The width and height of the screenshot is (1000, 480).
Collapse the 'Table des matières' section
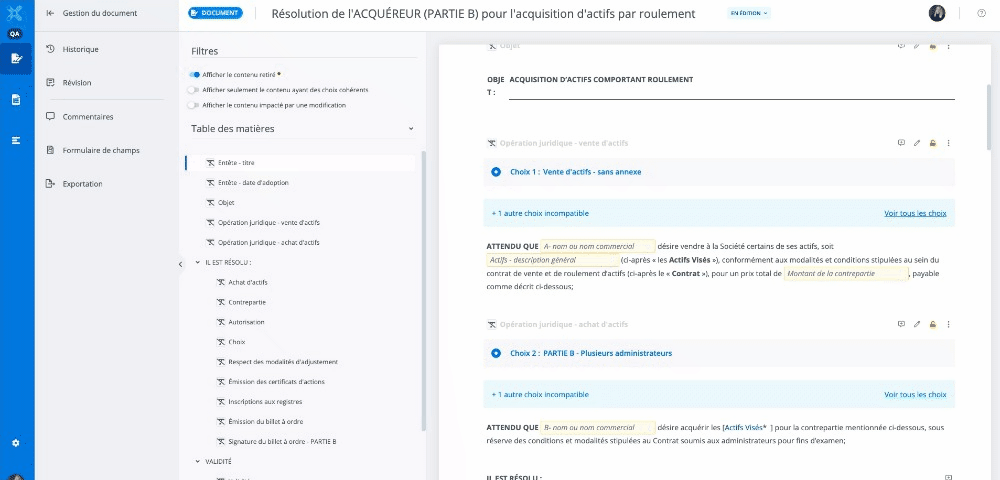pos(410,128)
